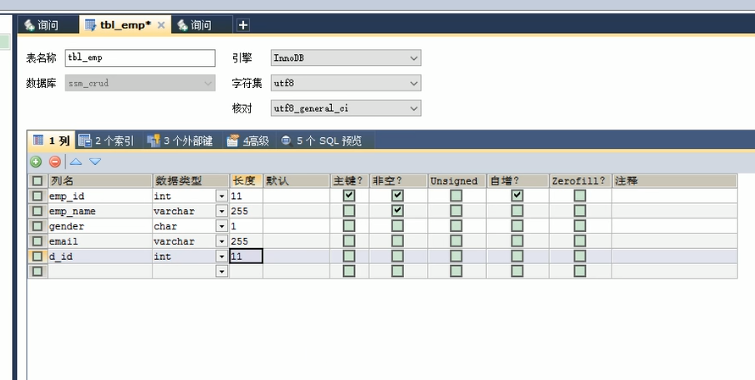The image size is (755, 380).
Task: Open data type dropdown for d_id
Action: coord(221,256)
